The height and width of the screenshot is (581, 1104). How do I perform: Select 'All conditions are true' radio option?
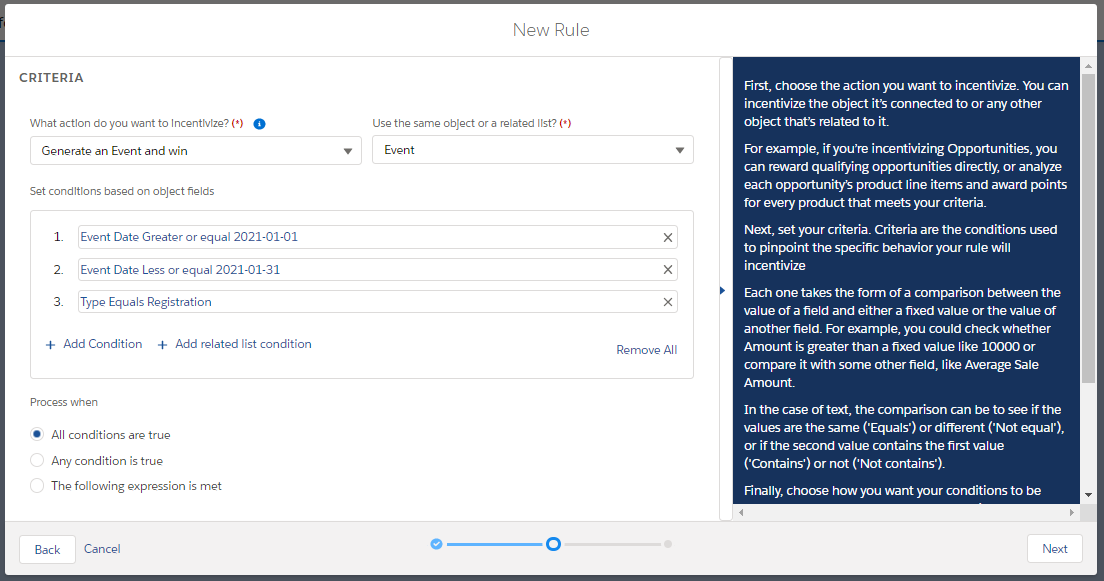(37, 435)
